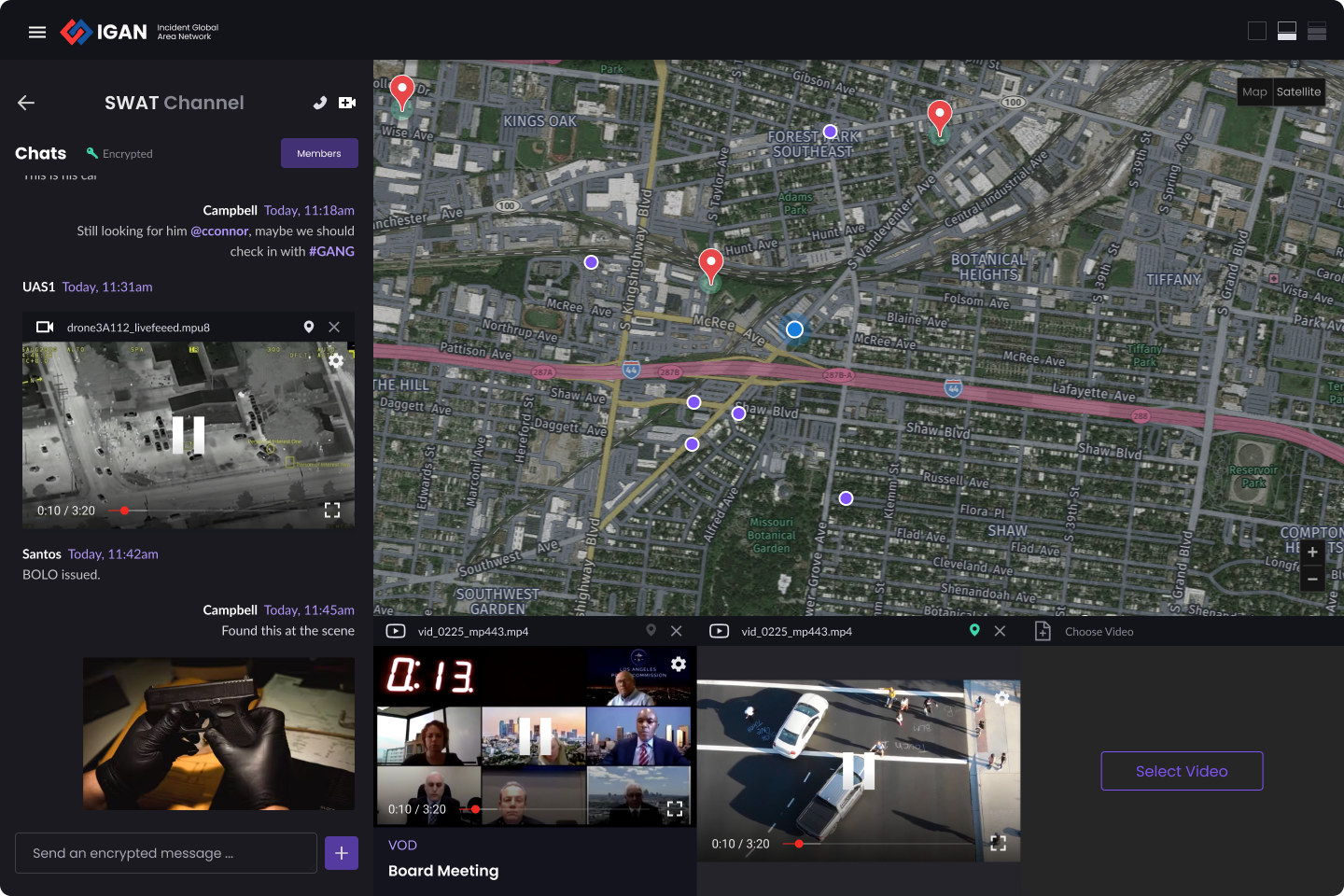This screenshot has height=896, width=1344.
Task: Close the drone3A112 livefeed video
Action: (334, 327)
